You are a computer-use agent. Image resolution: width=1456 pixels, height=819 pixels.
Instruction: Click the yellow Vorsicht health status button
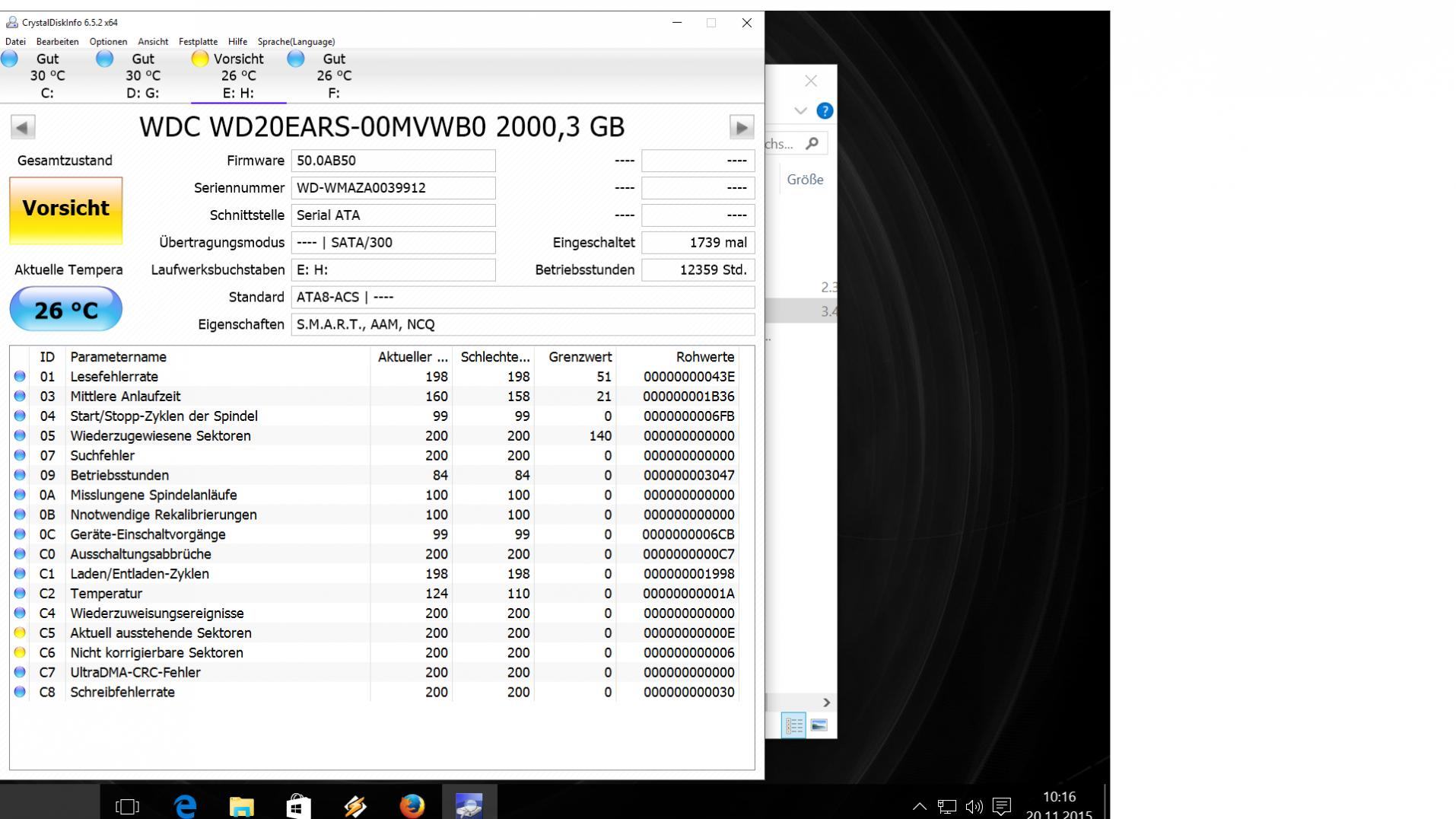click(66, 211)
